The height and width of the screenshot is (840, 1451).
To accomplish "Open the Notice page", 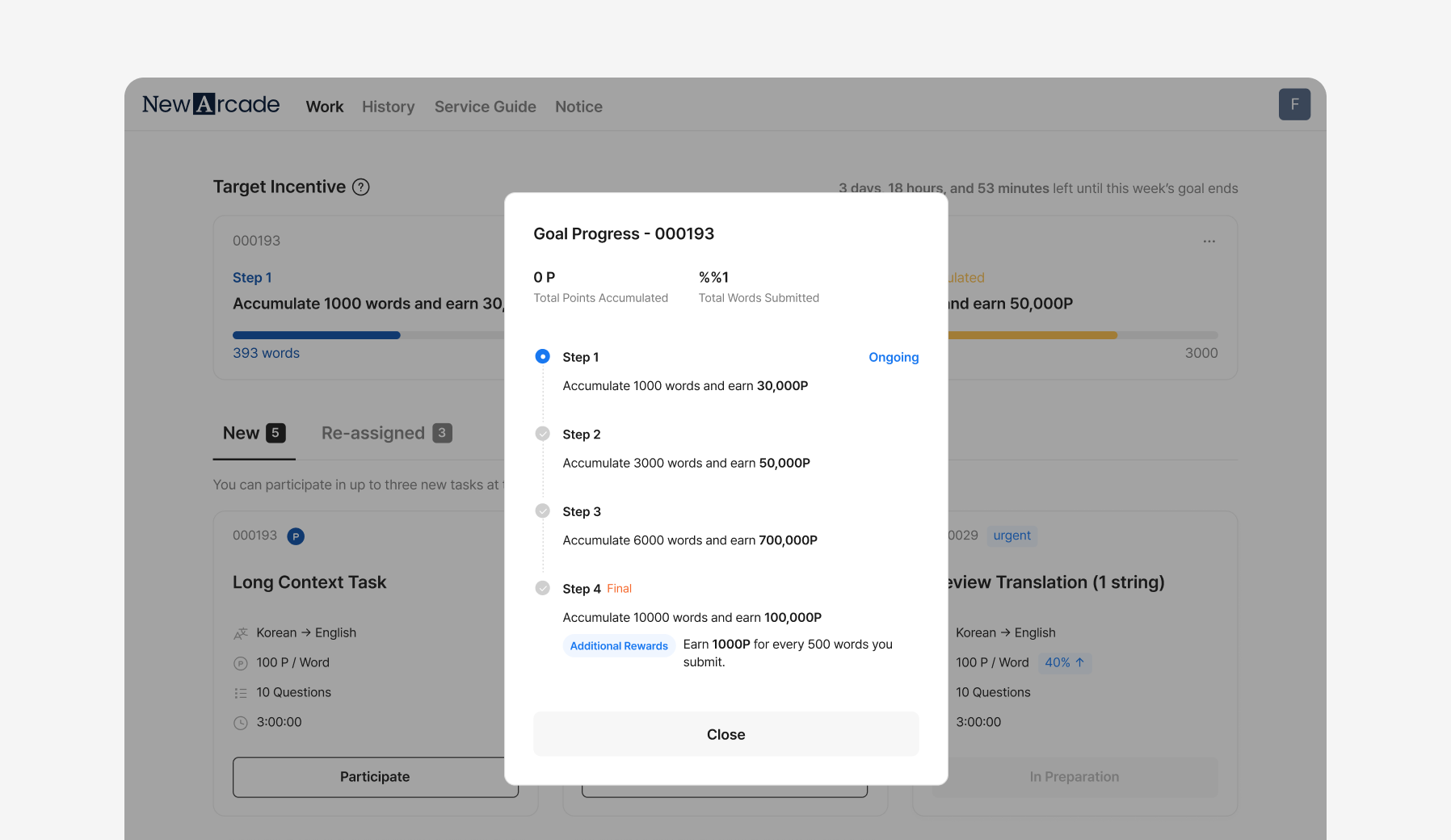I will 578,107.
